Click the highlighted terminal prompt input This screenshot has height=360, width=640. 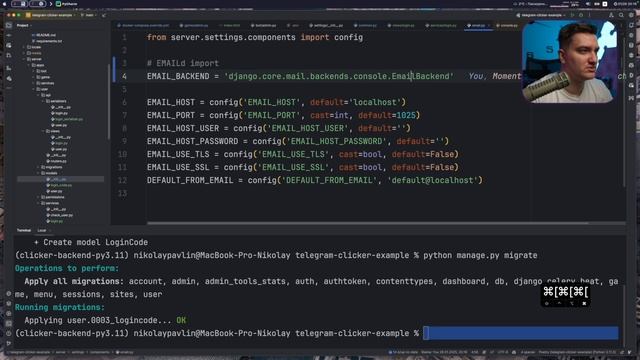[521, 333]
